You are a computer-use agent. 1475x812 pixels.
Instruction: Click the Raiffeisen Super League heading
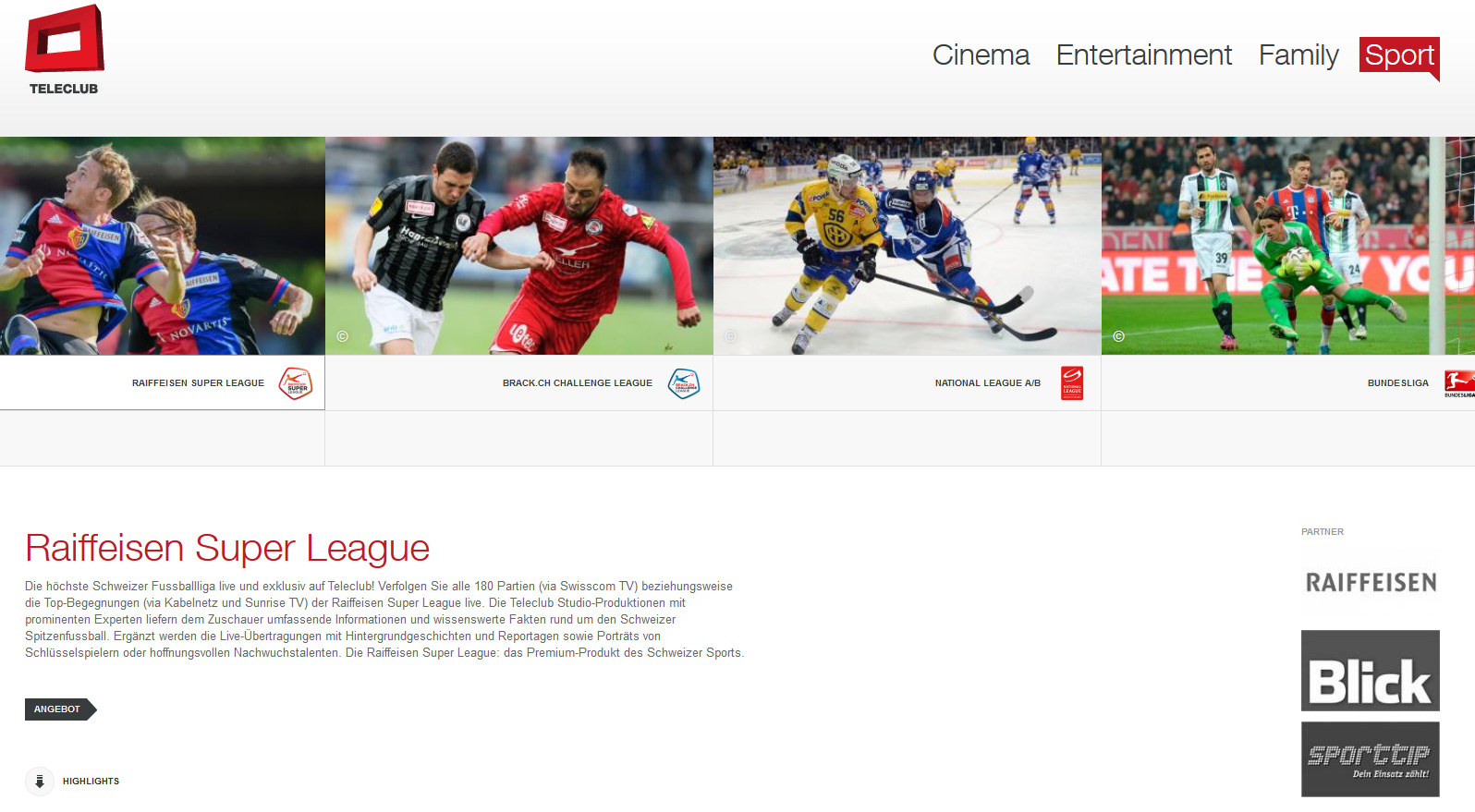[227, 548]
